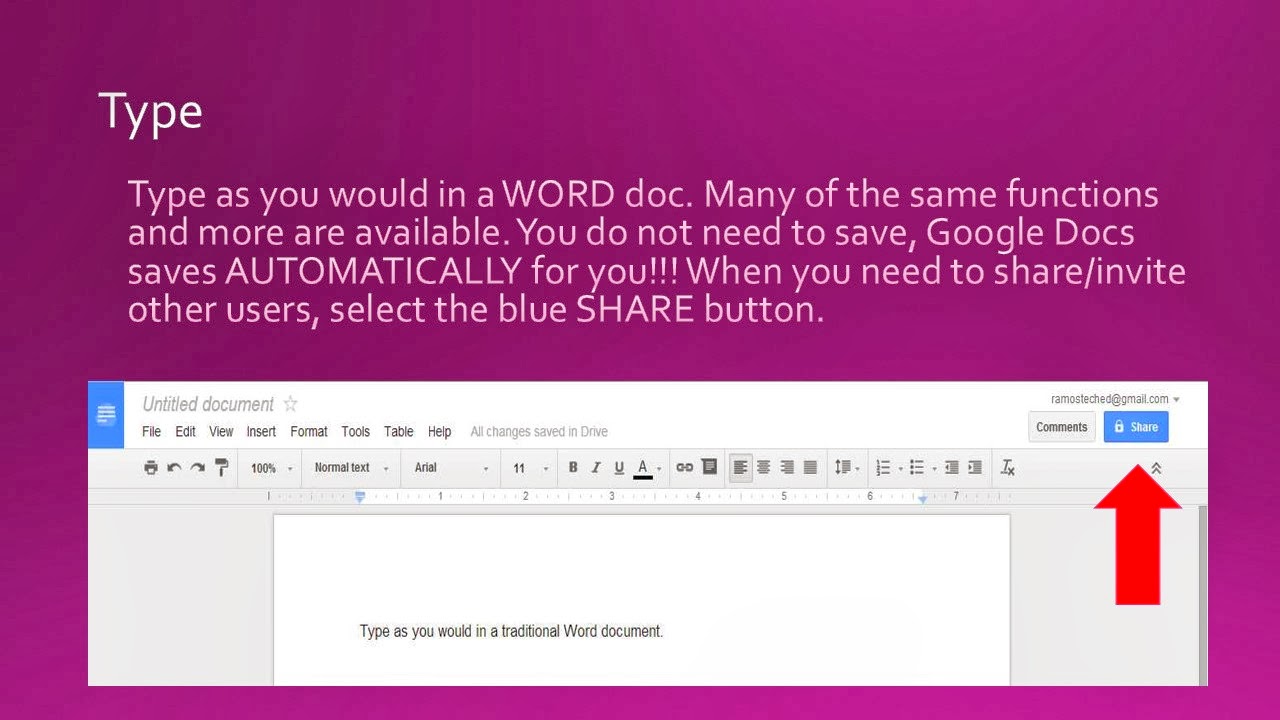Click the Print icon
The height and width of the screenshot is (720, 1280).
click(151, 467)
